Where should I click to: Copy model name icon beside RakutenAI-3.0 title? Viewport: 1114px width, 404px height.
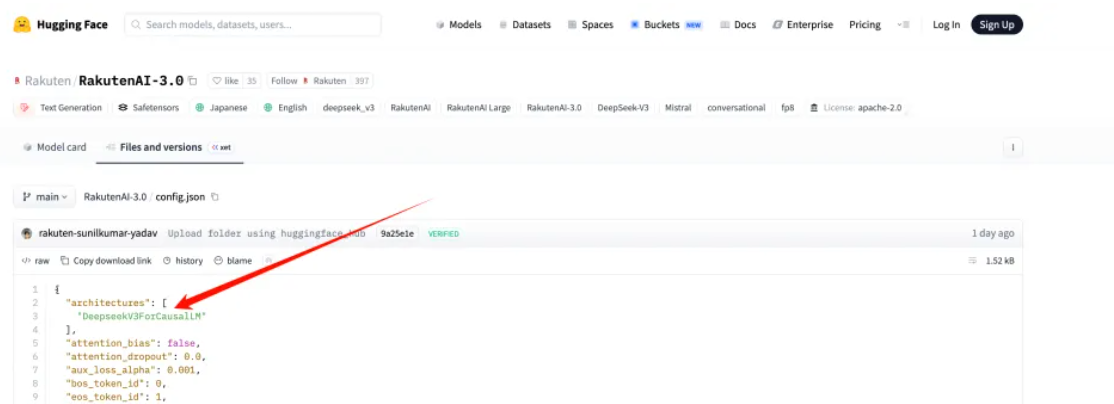pos(193,81)
